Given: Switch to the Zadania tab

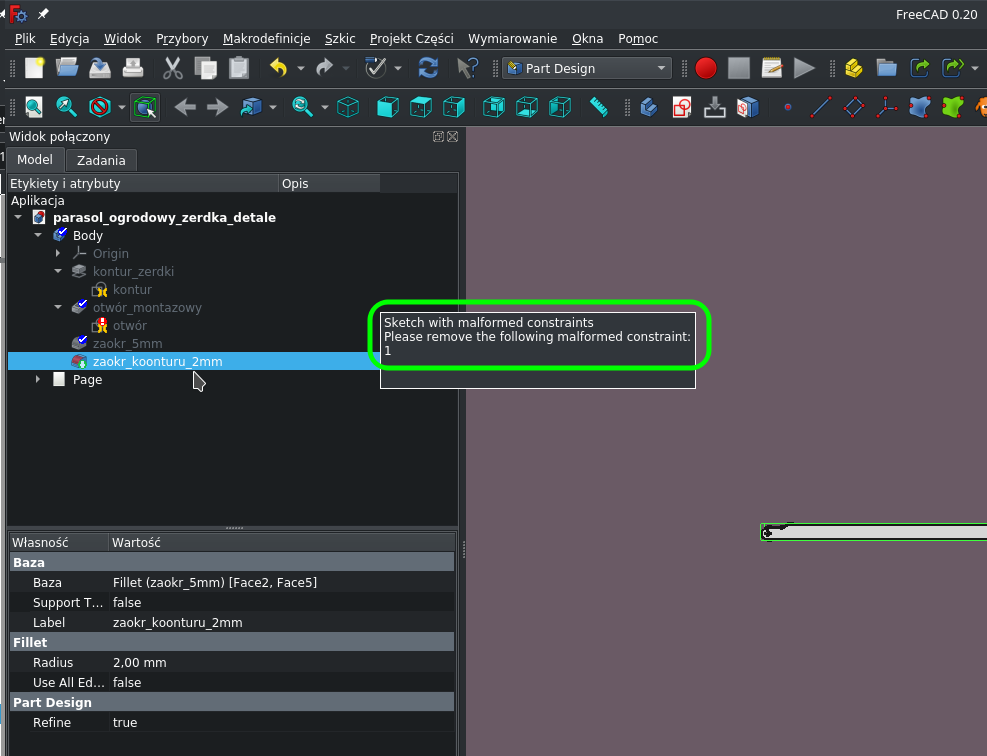Looking at the screenshot, I should click(x=101, y=160).
